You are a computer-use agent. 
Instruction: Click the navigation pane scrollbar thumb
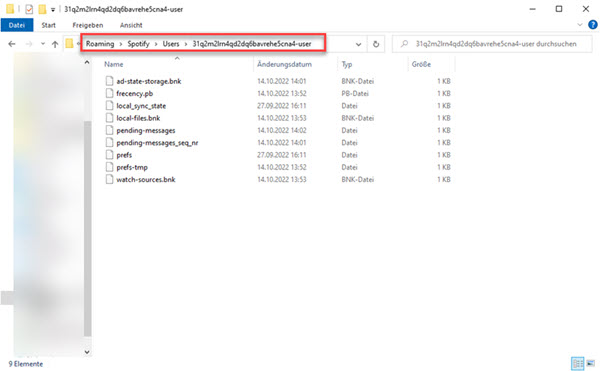click(87, 228)
